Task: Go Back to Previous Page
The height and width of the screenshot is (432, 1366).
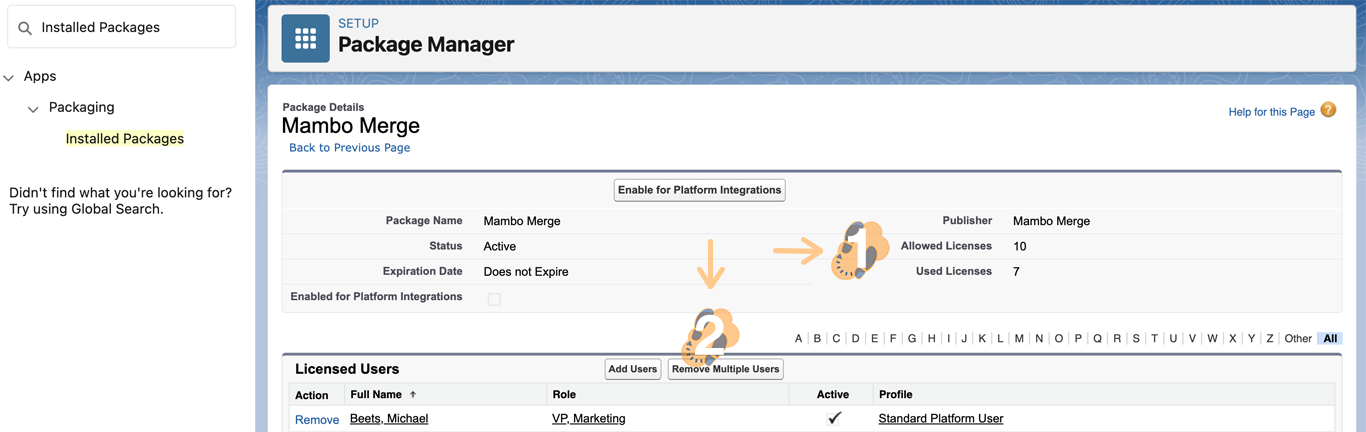Action: tap(349, 148)
